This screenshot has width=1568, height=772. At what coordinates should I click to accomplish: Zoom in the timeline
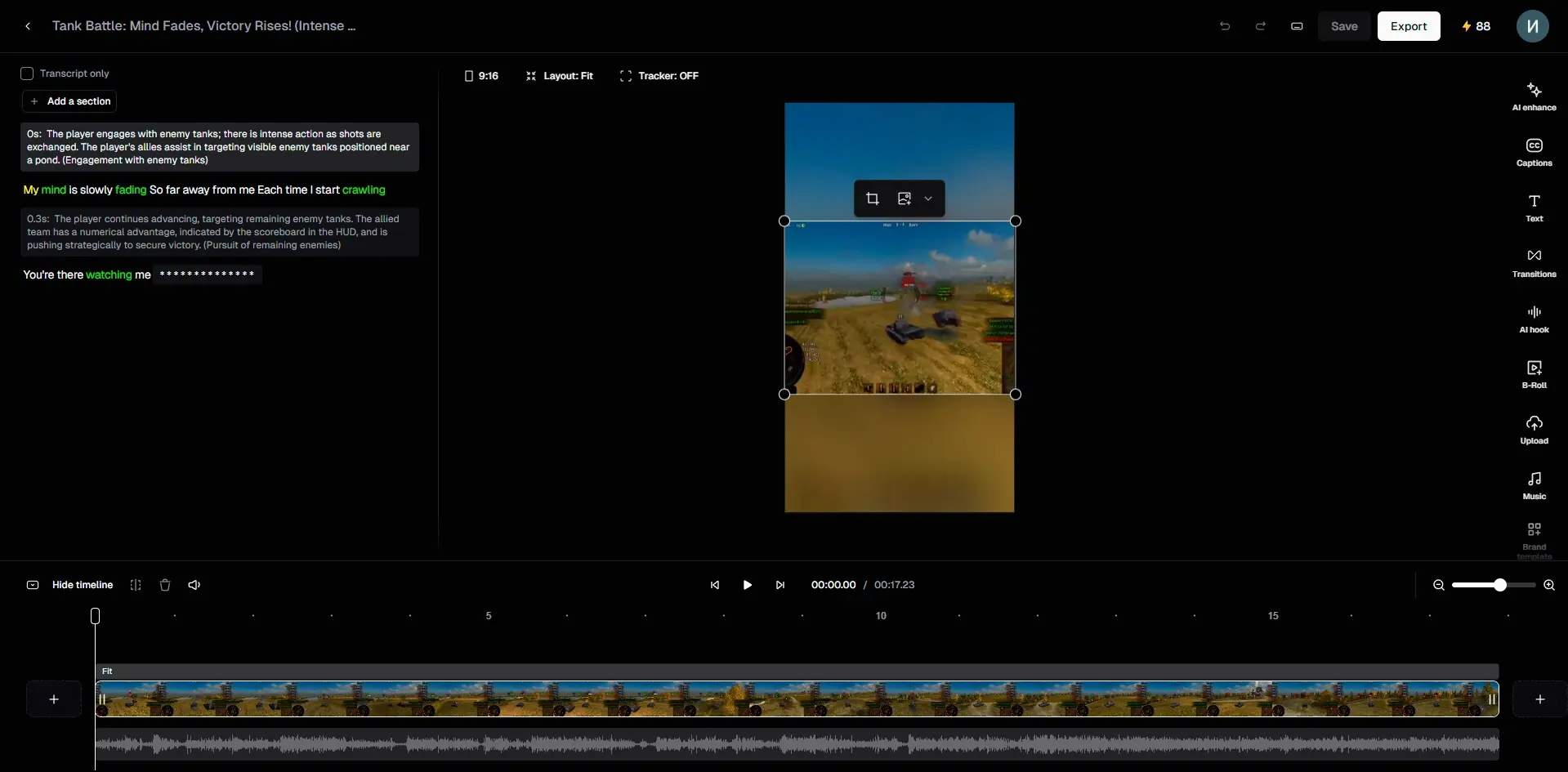tap(1548, 585)
